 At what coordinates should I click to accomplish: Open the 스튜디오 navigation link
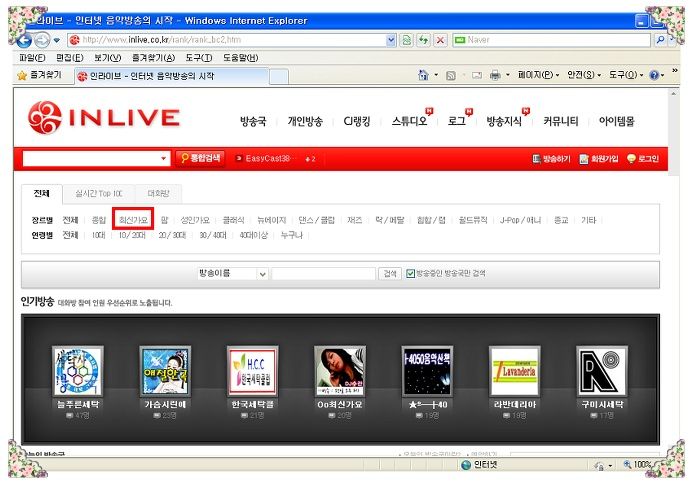click(409, 122)
